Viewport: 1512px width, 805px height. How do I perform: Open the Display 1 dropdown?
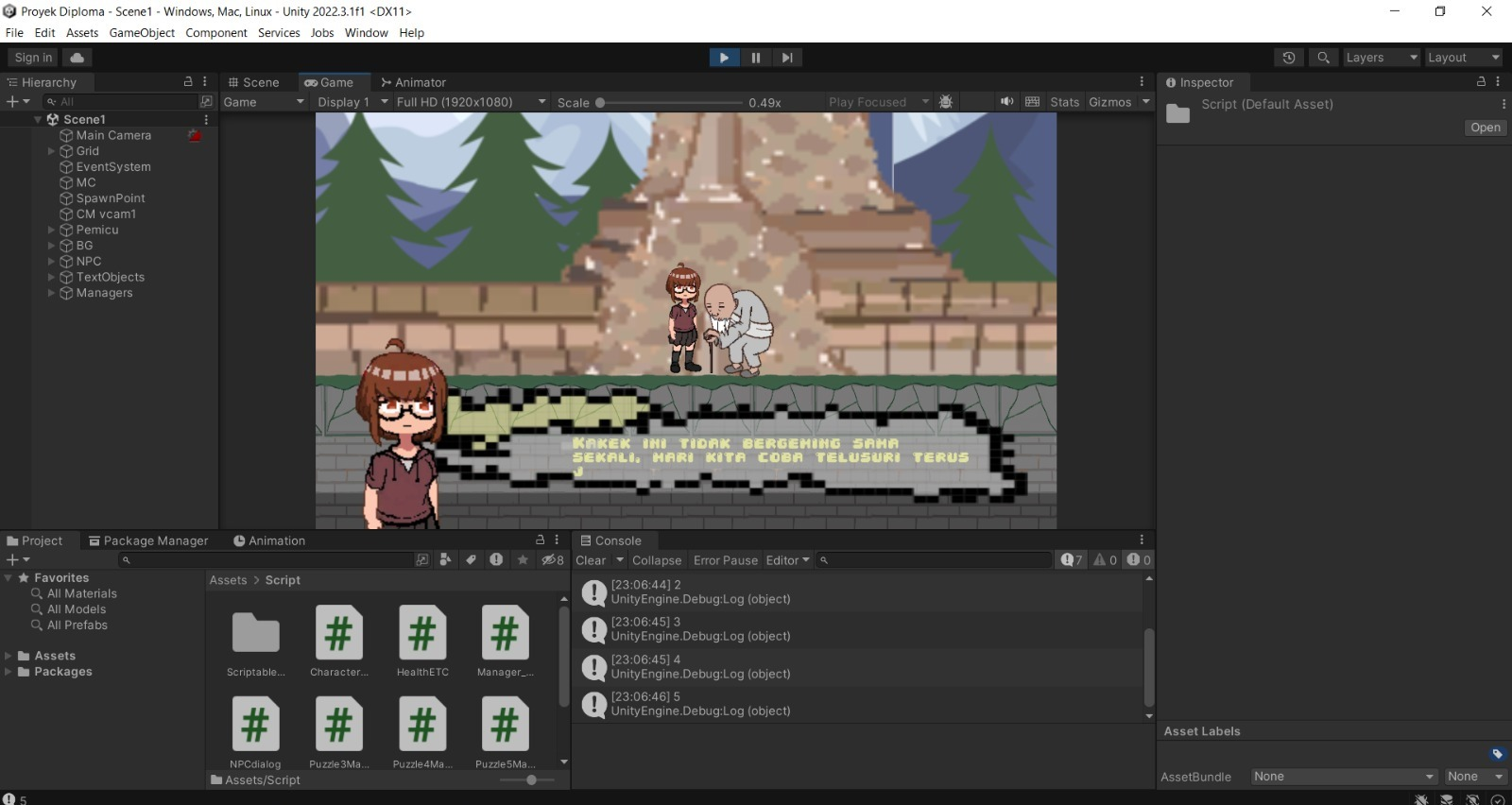tap(352, 102)
